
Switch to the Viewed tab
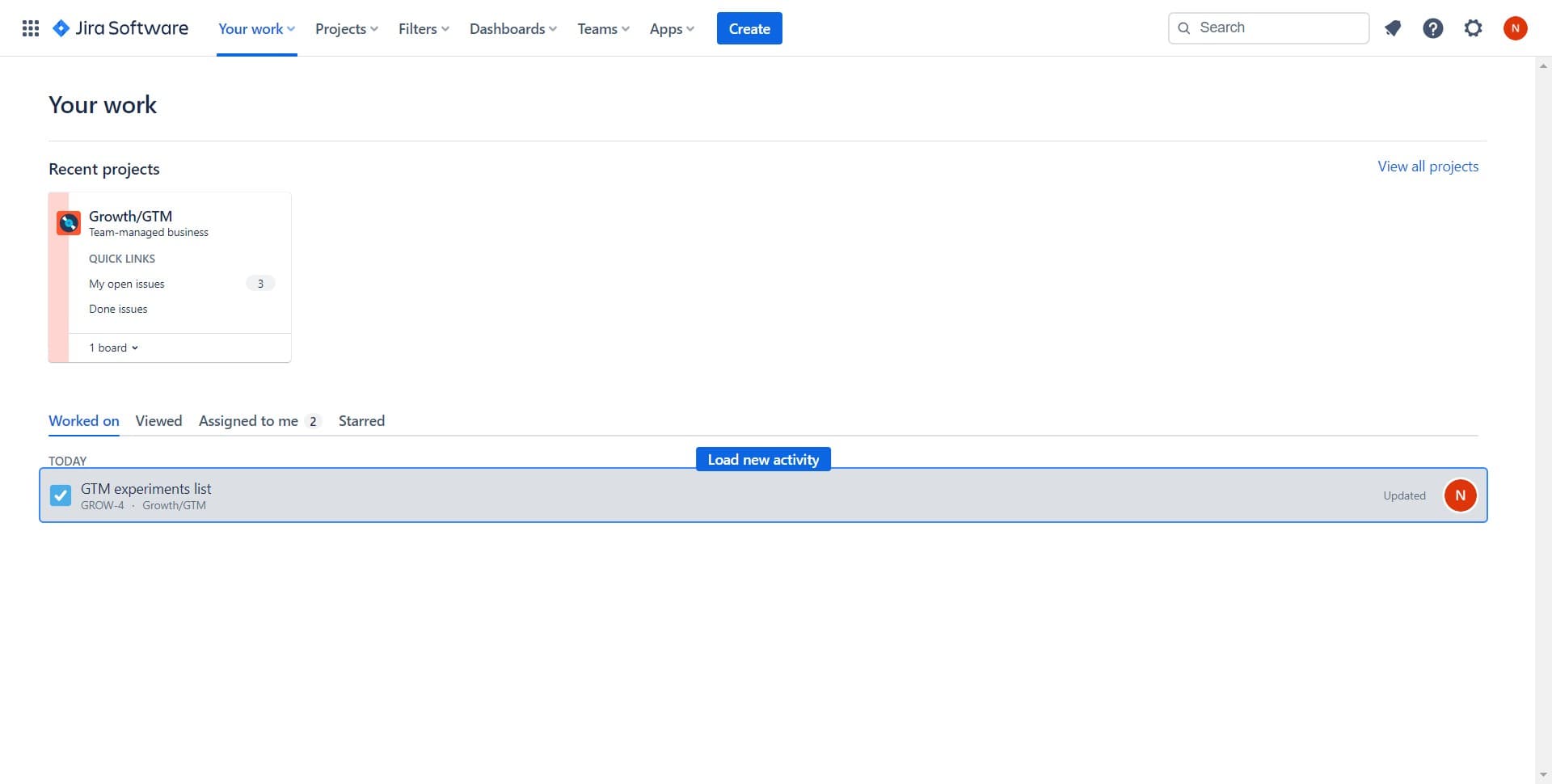pyautogui.click(x=158, y=420)
